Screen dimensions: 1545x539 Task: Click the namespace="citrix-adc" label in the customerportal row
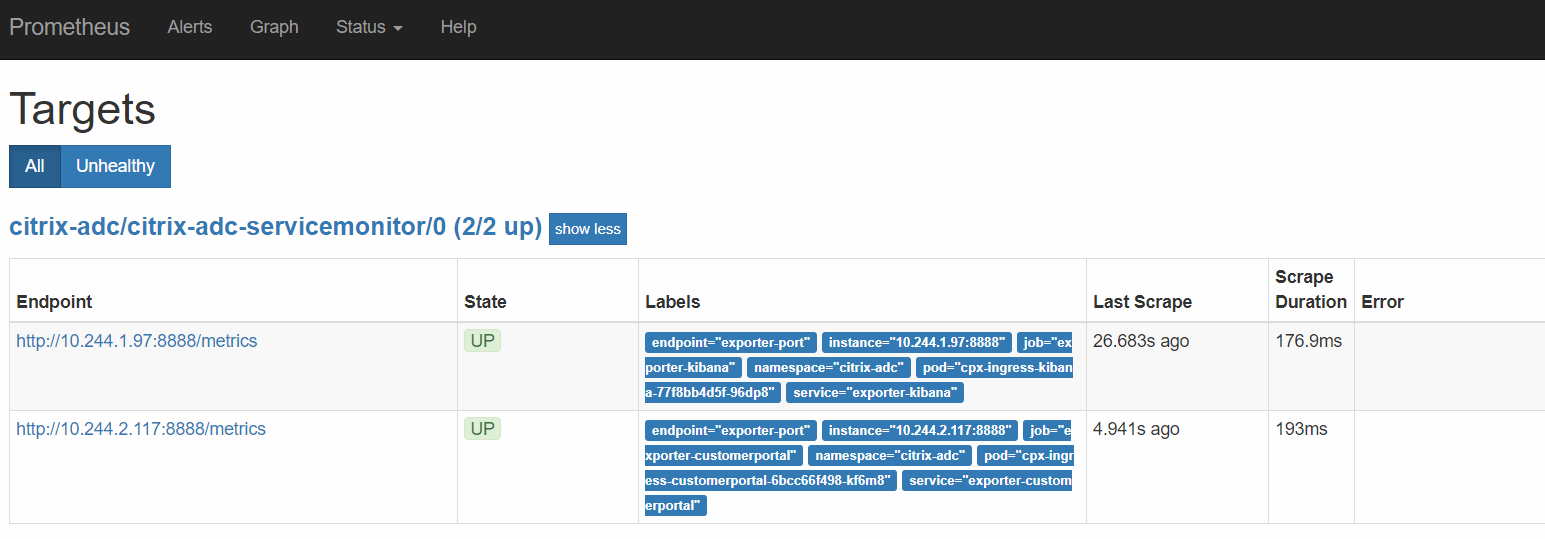tap(890, 455)
